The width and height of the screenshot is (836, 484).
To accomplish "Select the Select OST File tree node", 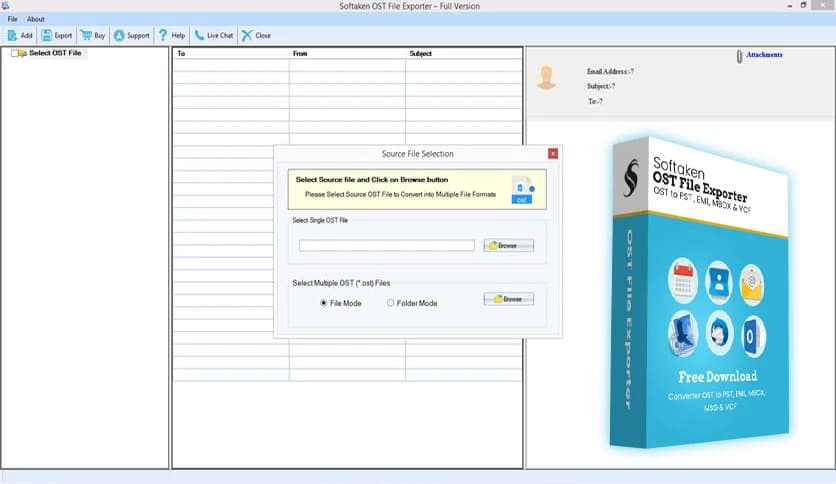I will click(x=55, y=53).
